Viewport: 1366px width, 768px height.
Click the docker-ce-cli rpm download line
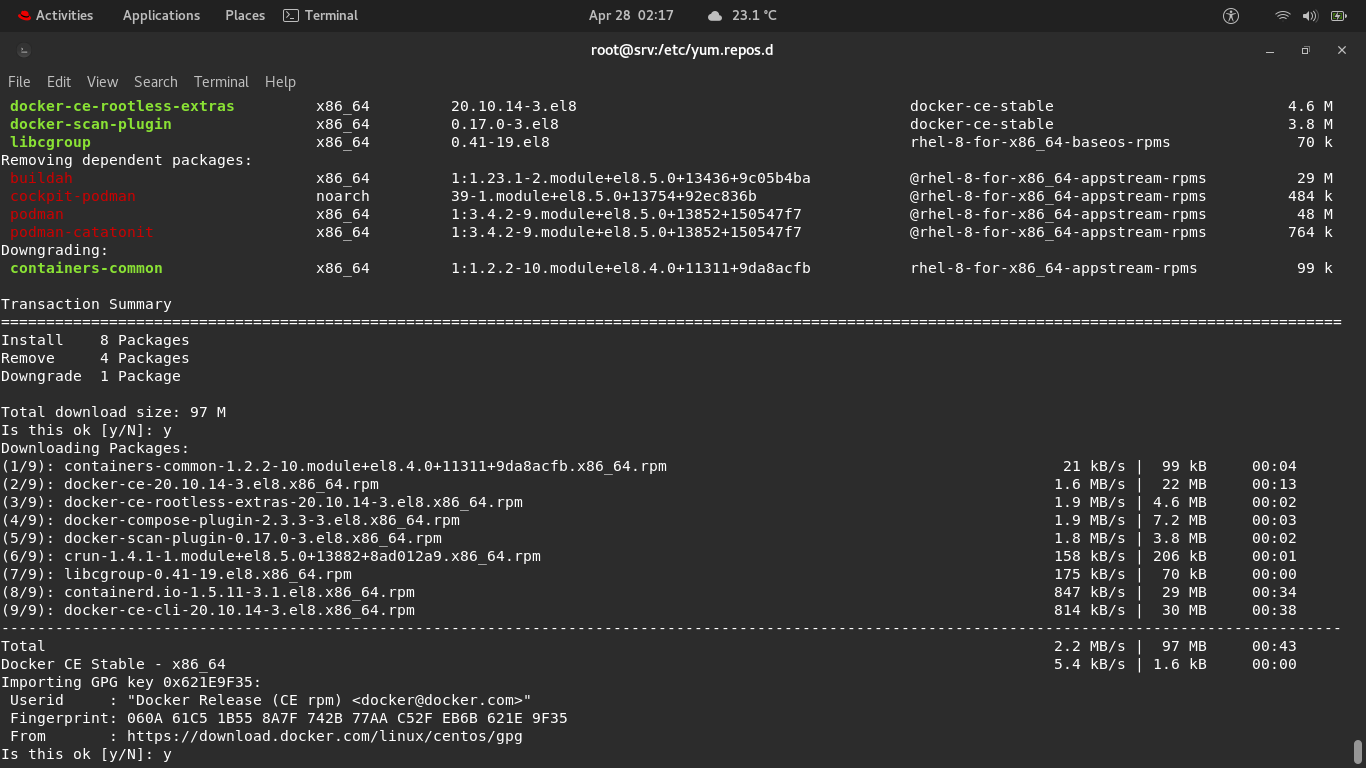tap(649, 610)
